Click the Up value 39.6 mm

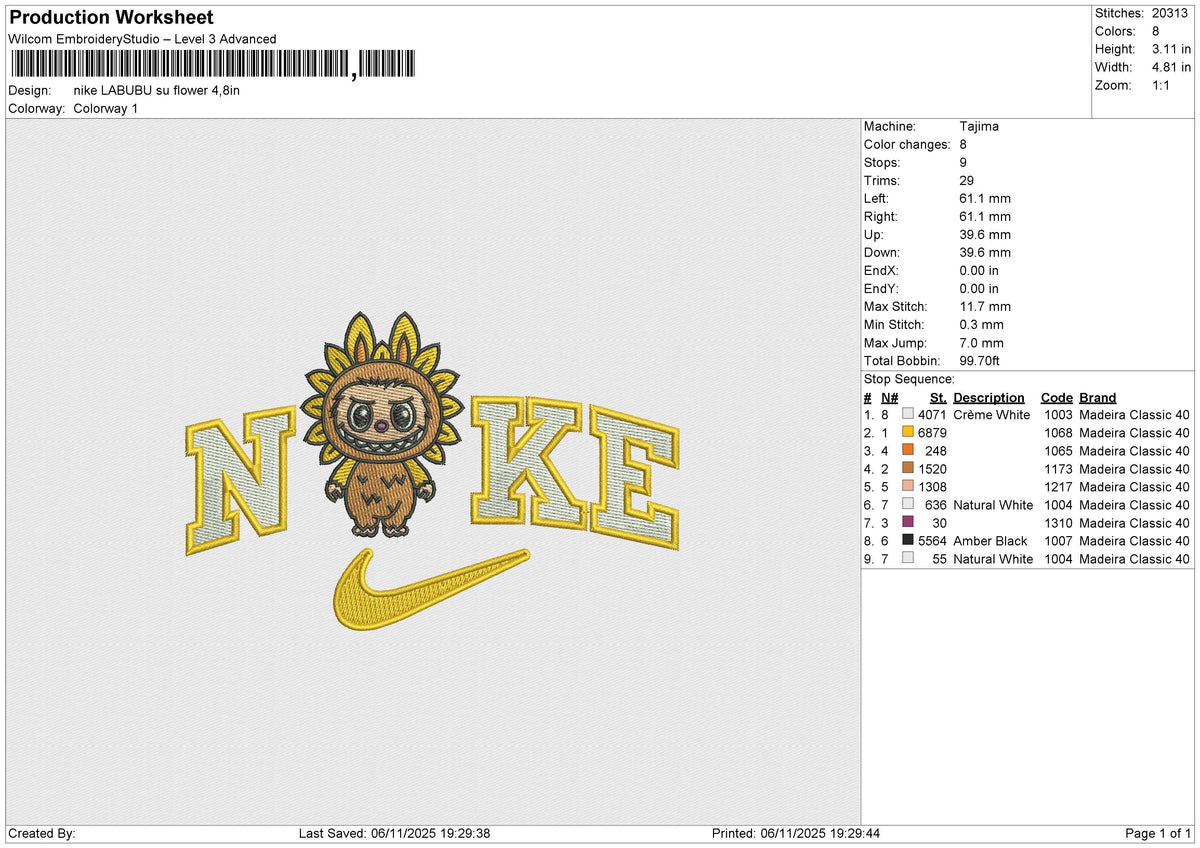tap(985, 234)
